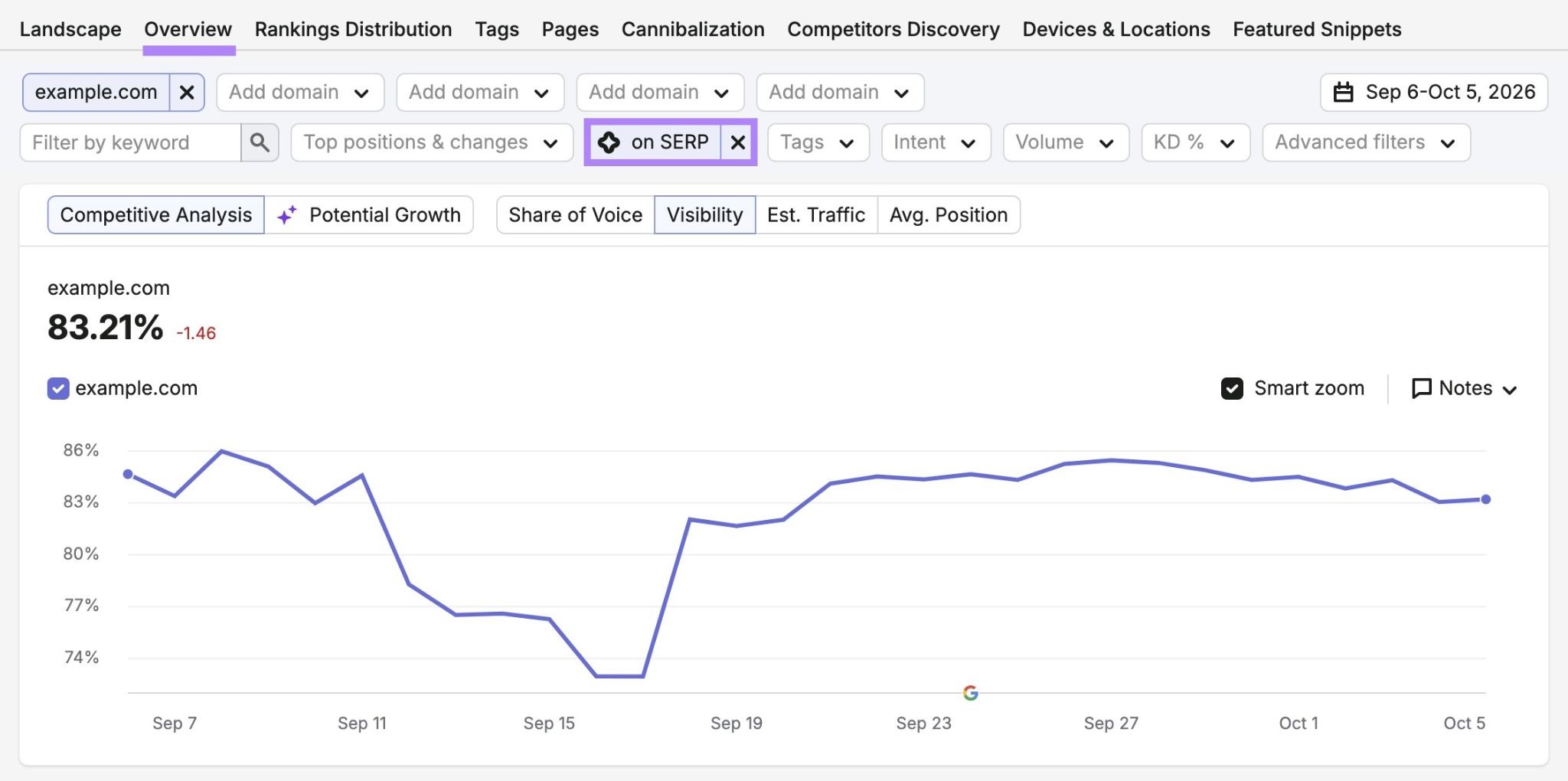Remove the example.com domain chip
The image size is (1568, 781).
tap(187, 93)
